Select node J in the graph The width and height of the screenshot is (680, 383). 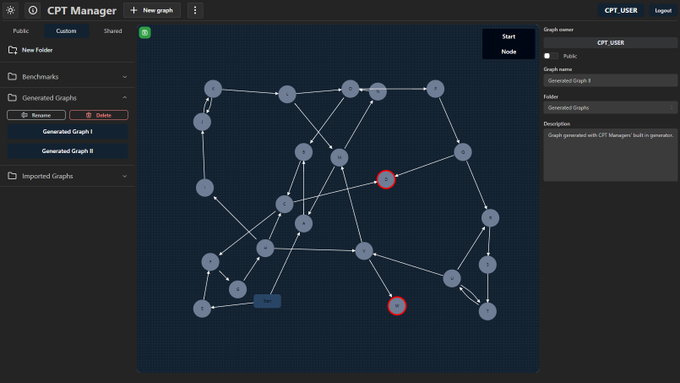[202, 122]
